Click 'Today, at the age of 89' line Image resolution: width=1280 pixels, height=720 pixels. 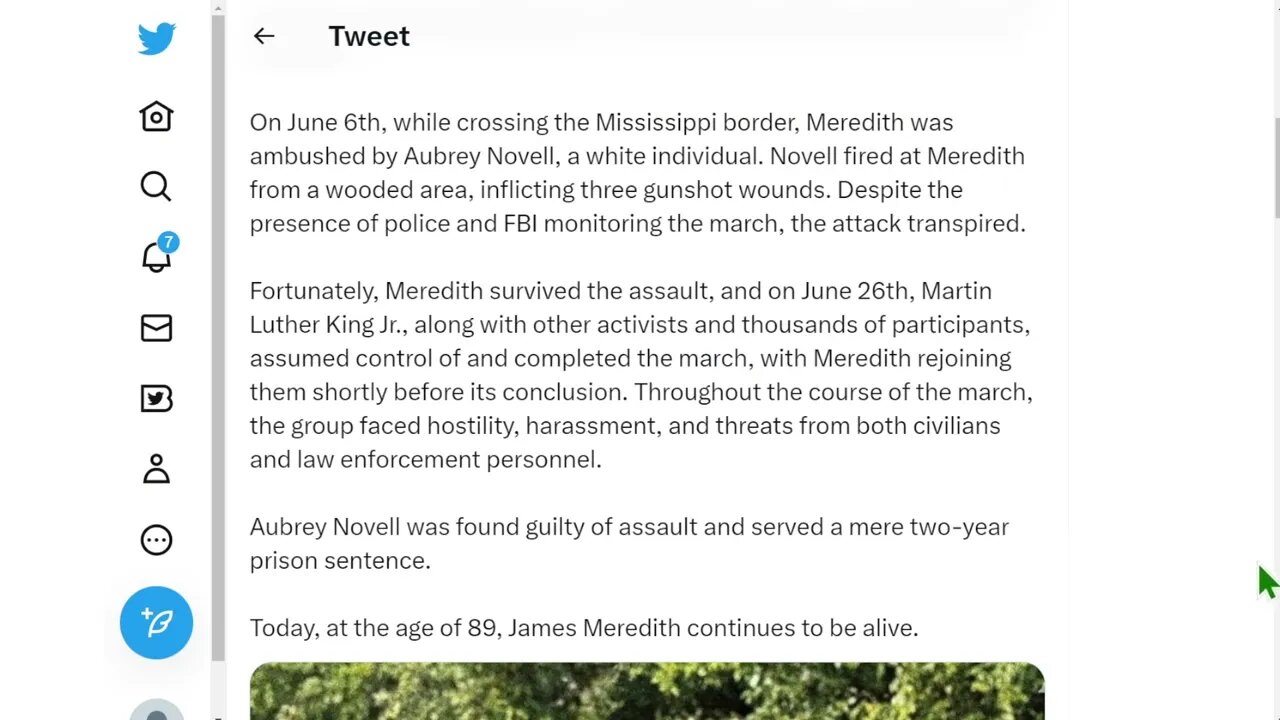(583, 628)
